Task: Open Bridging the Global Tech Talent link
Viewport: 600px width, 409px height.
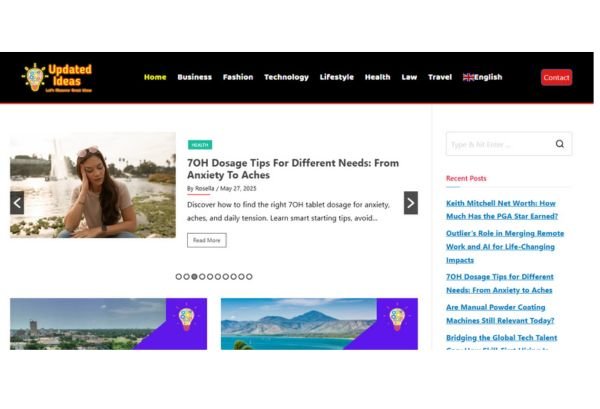Action: click(501, 341)
